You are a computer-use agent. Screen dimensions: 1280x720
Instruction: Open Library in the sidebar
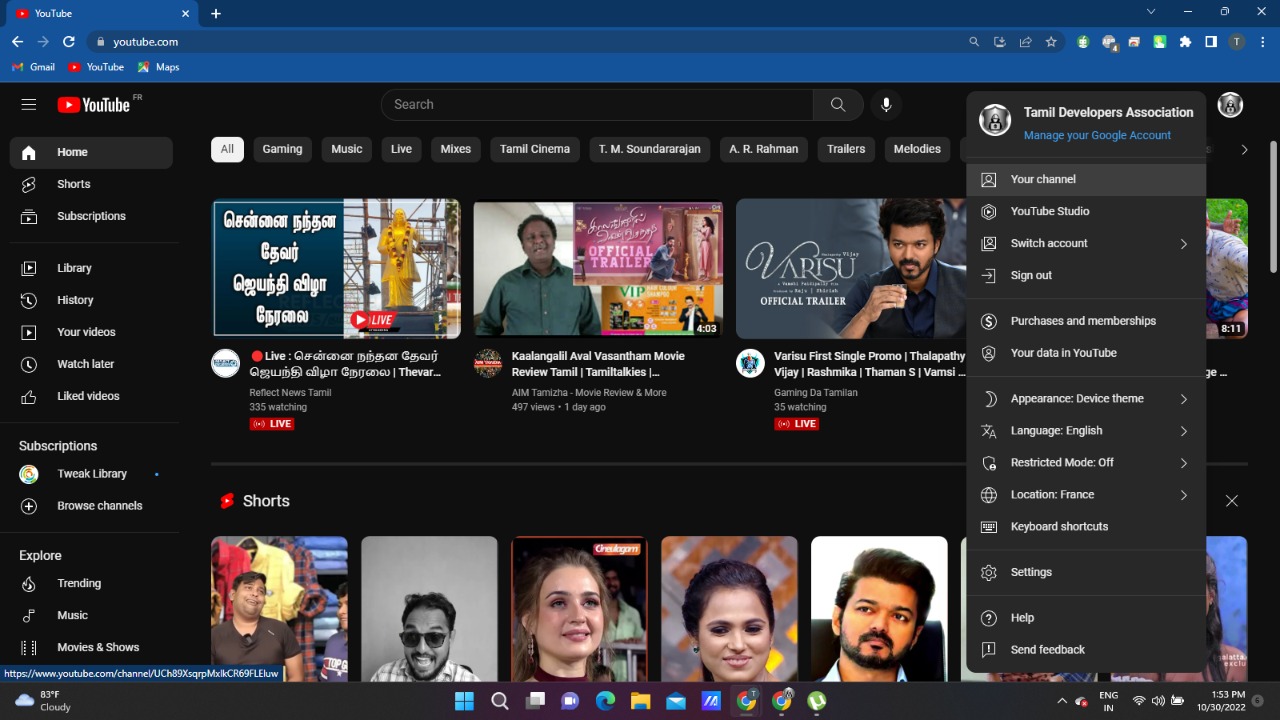[x=91, y=268]
